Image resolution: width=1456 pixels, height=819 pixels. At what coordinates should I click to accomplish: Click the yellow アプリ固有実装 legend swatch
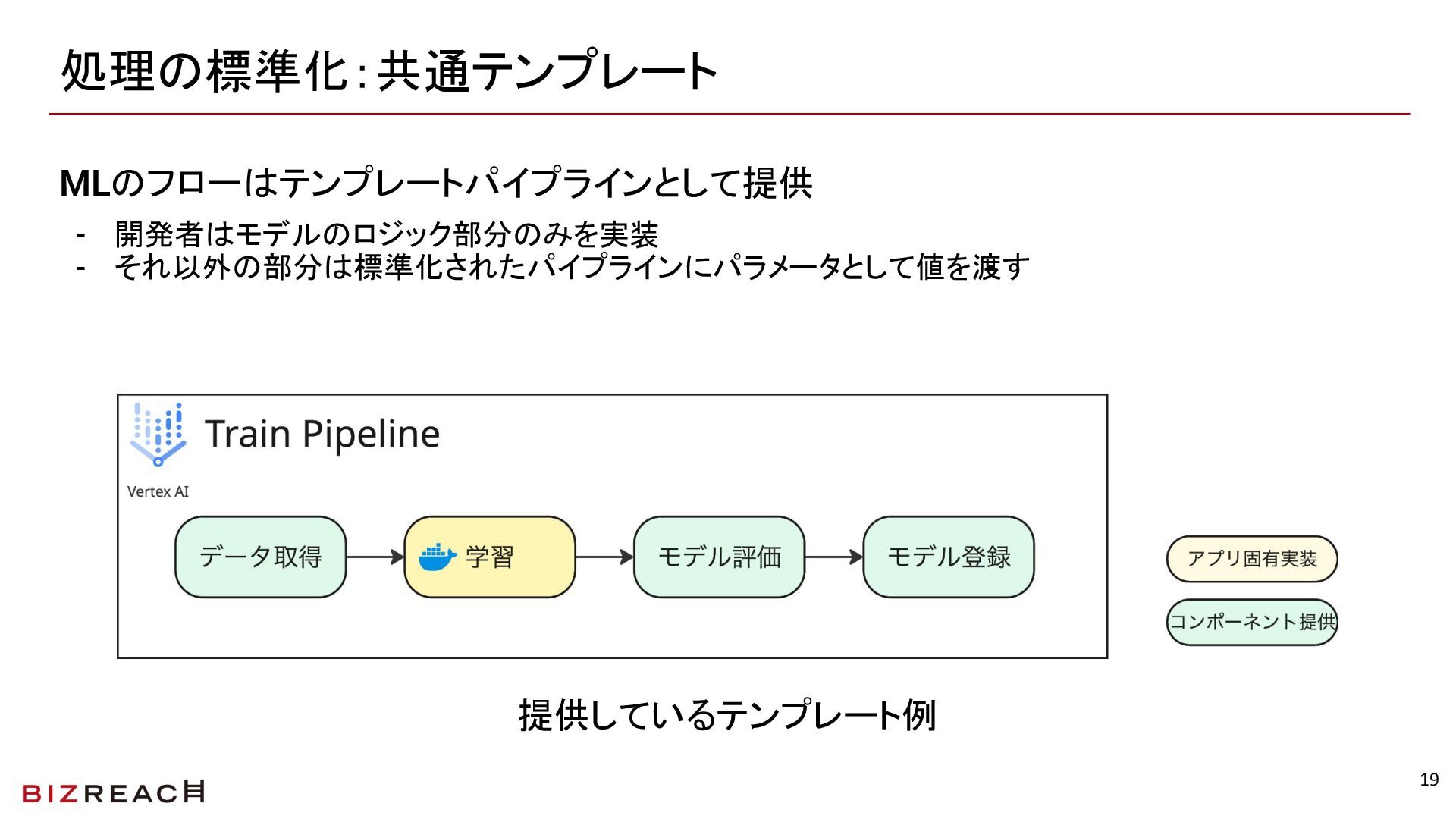tap(1251, 559)
